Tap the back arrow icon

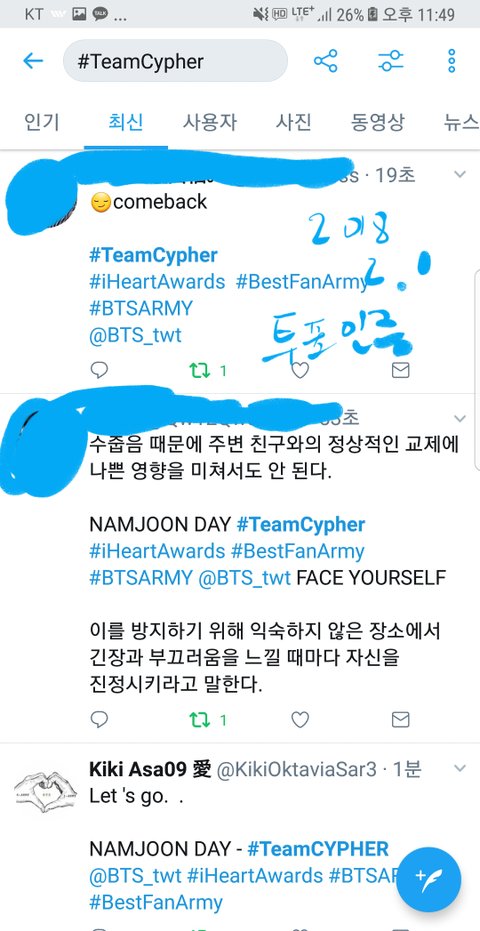point(33,61)
